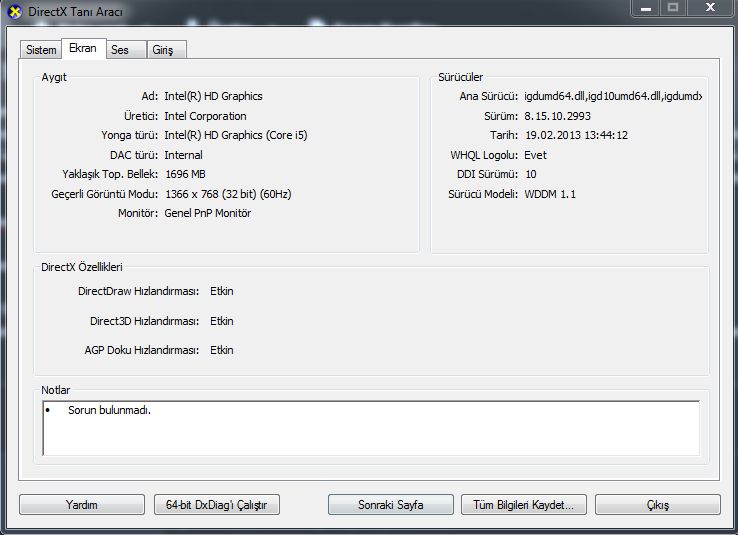Image resolution: width=738 pixels, height=535 pixels.
Task: Click the 'Sürücüler' group heading
Action: 460,77
